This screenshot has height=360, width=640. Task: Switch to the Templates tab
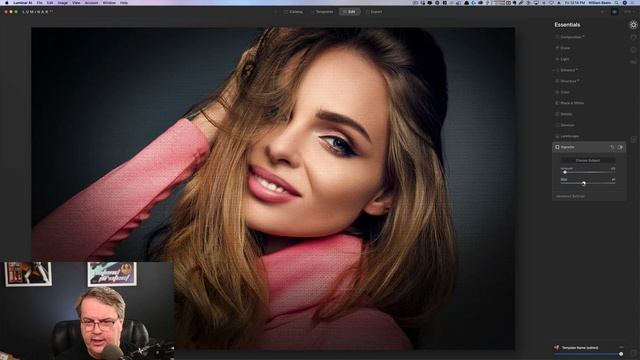[322, 12]
